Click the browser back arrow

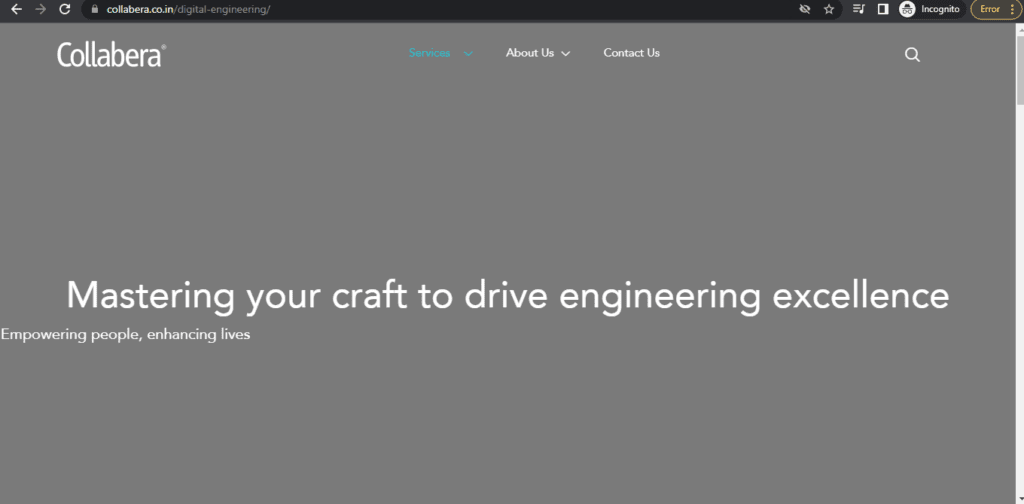tap(16, 9)
